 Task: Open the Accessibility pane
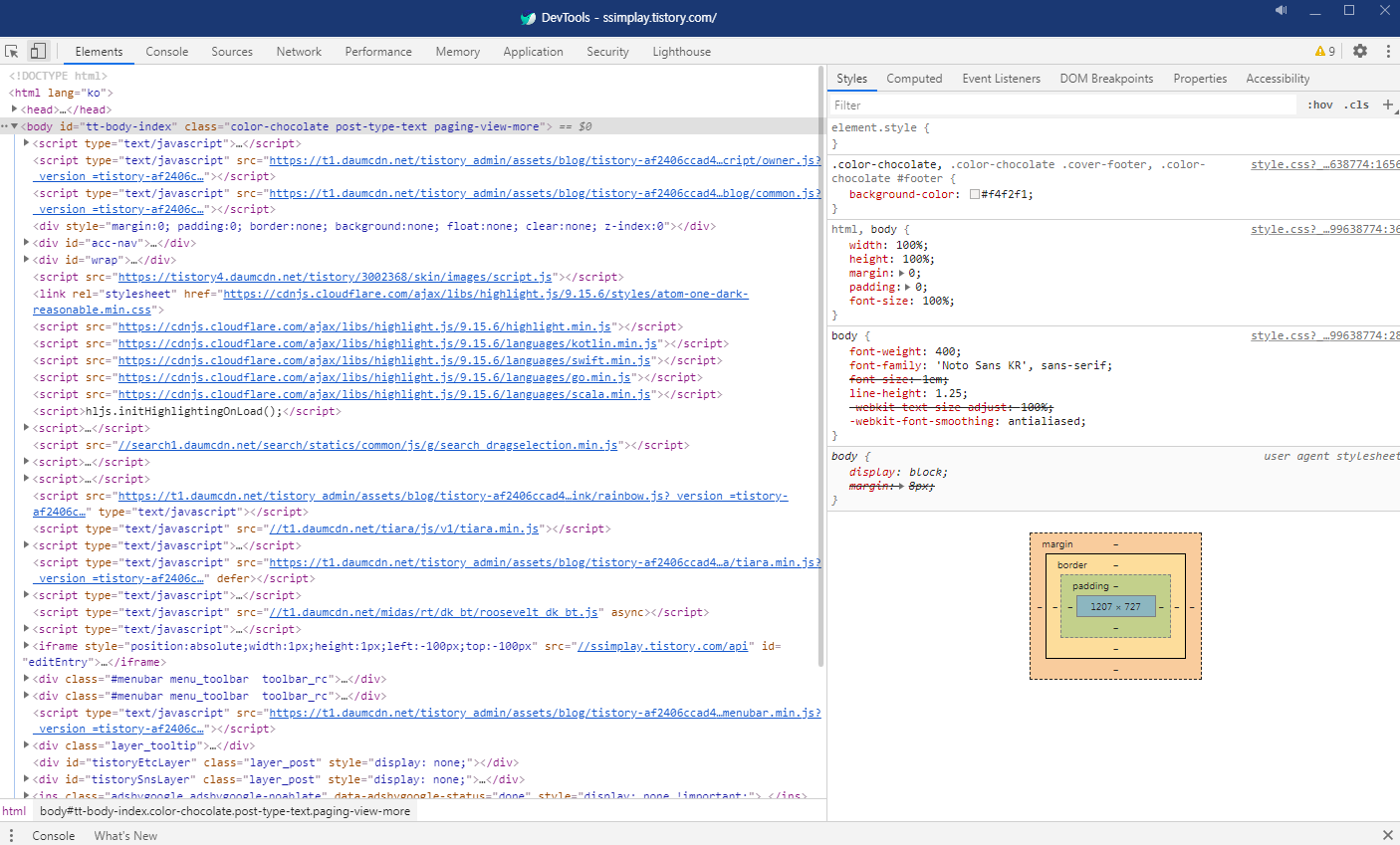pos(1278,79)
